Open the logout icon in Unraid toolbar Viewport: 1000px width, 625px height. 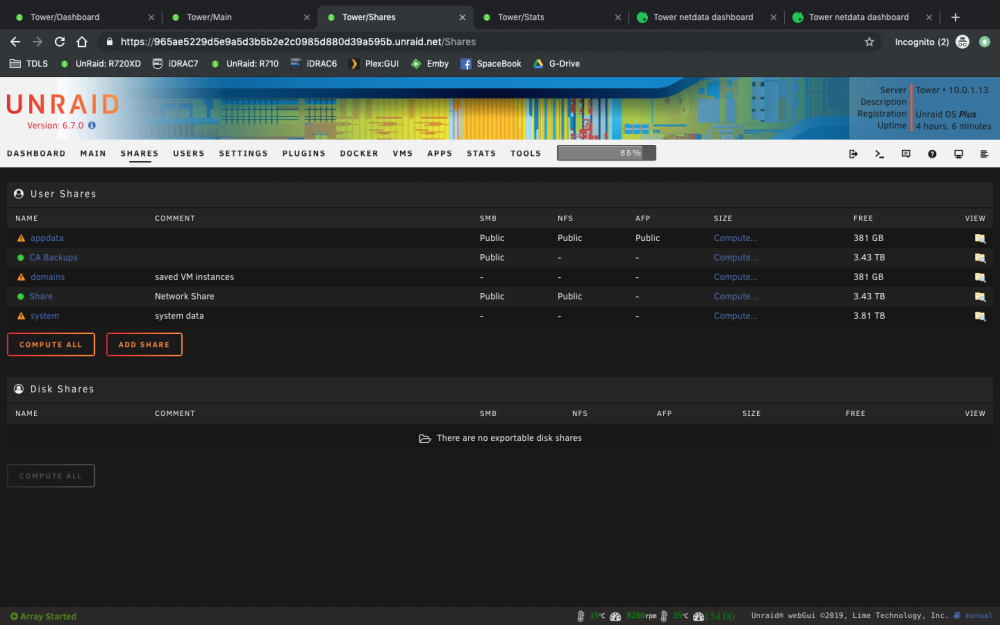point(853,154)
